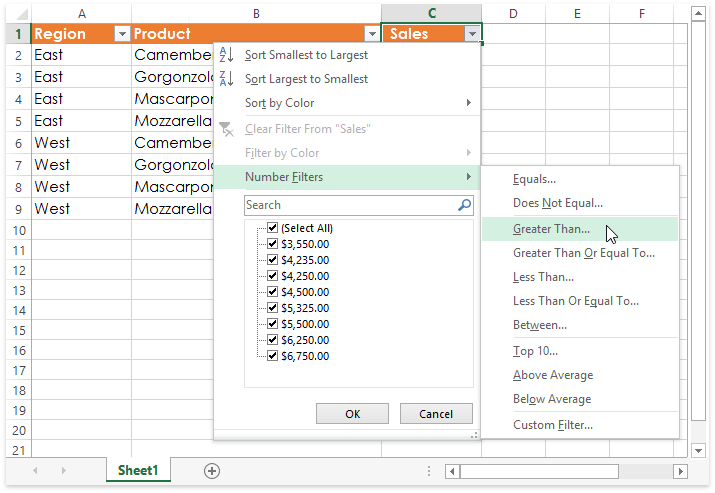Click the select-all corner triangle of the grid
Screen dimensions: 715x493
click(x=21, y=14)
